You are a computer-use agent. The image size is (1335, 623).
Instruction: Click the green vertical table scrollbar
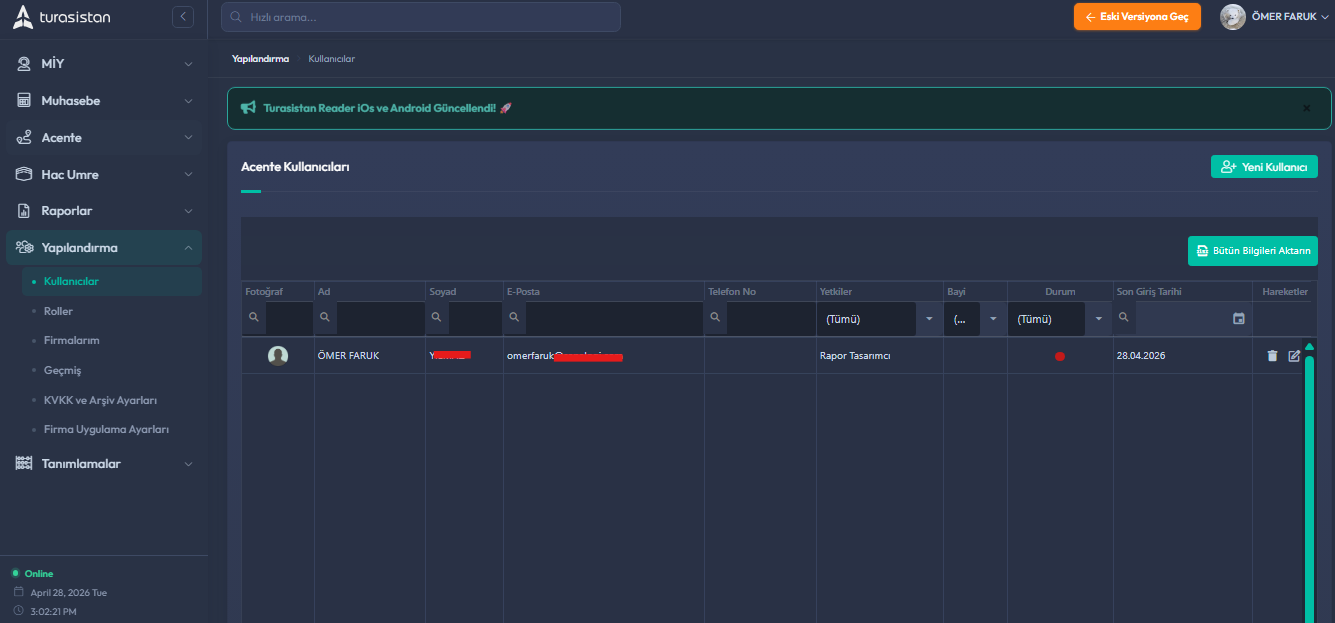pos(1309,480)
